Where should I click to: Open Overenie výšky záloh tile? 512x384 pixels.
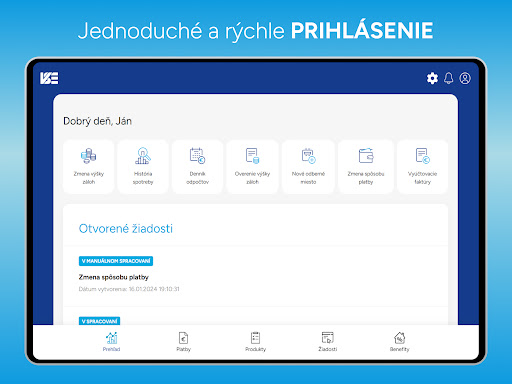pyautogui.click(x=252, y=166)
